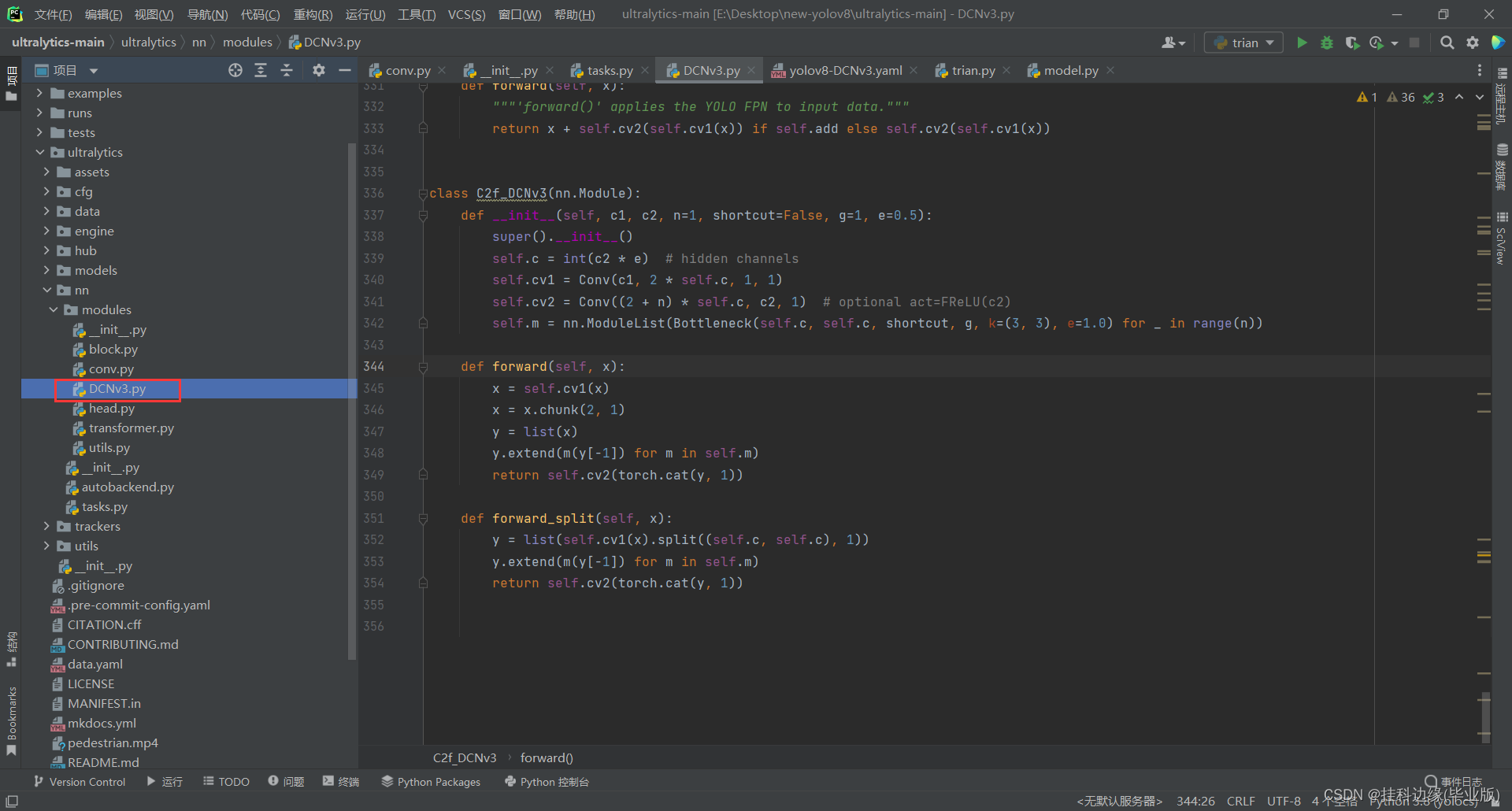
Task: Select head.py in the project tree
Action: (x=111, y=408)
